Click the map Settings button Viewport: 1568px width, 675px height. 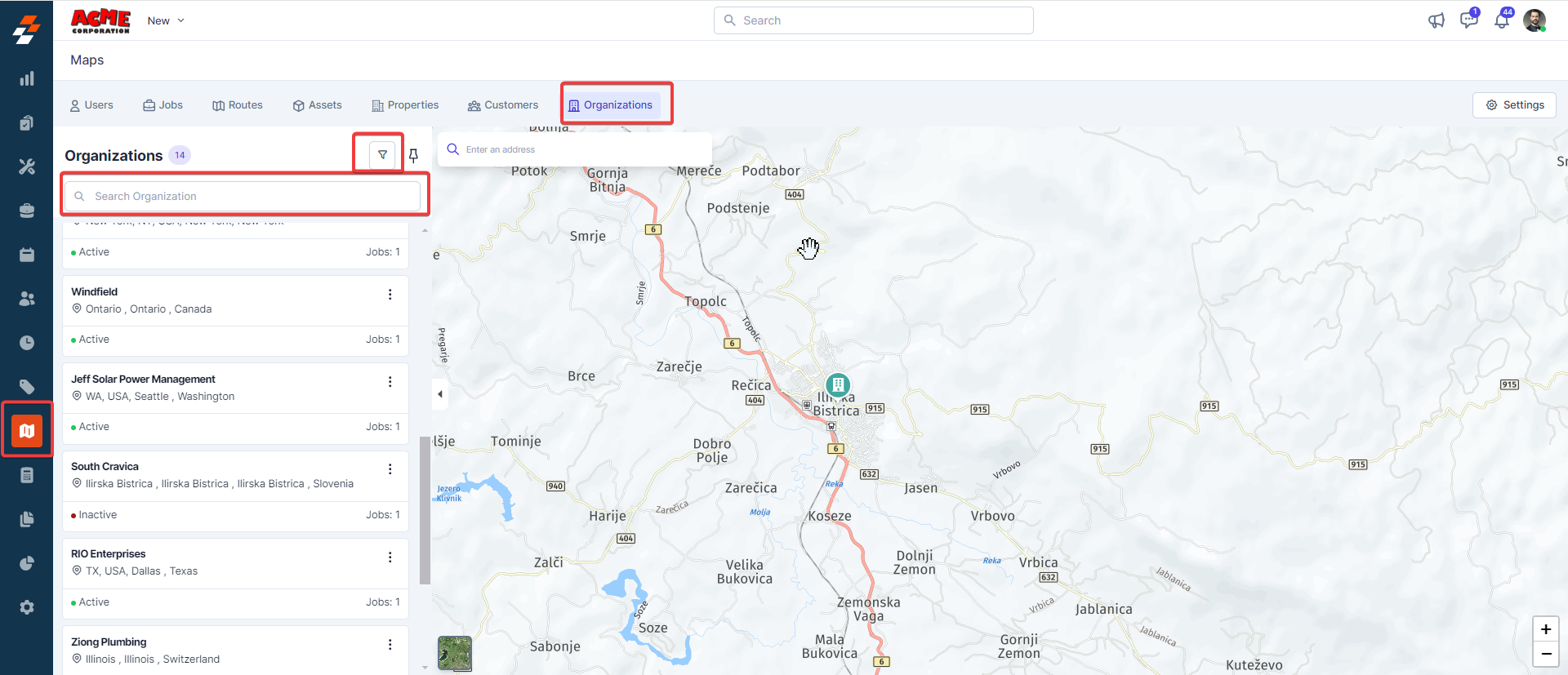(x=1514, y=105)
